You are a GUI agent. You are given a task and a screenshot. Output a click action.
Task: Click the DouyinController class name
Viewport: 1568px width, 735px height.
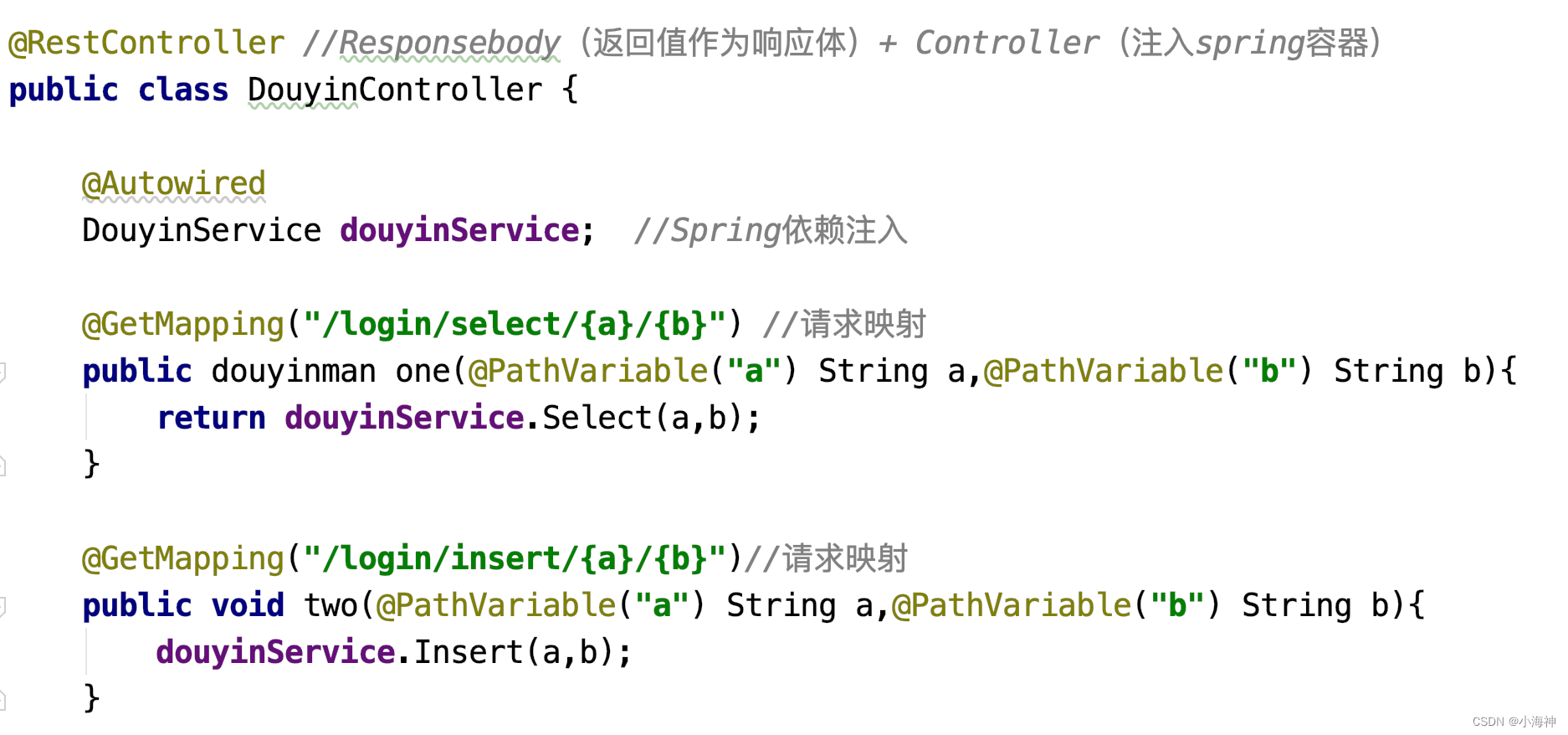click(395, 90)
